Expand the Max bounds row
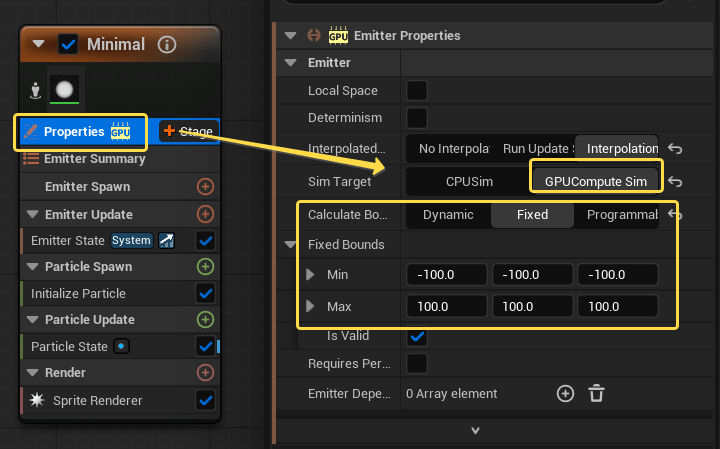Screen dimensions: 720x449 [x=310, y=306]
